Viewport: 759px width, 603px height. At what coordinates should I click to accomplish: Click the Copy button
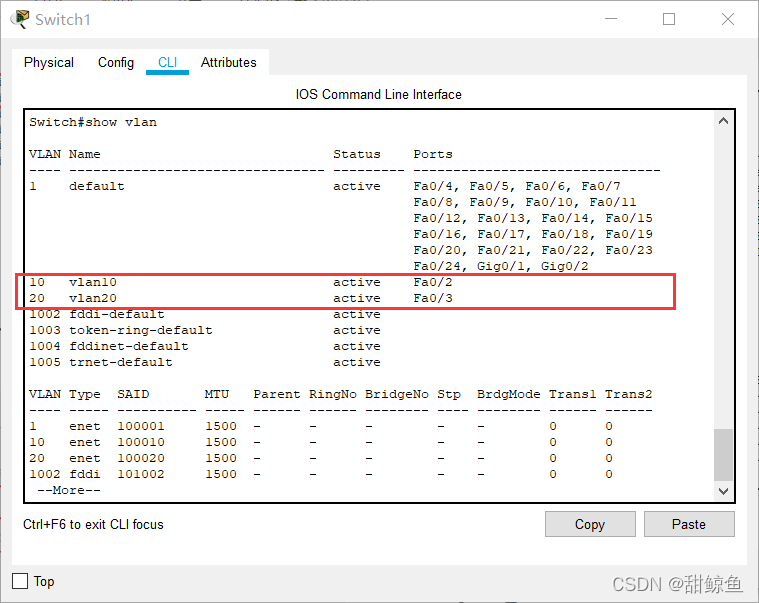[x=590, y=524]
